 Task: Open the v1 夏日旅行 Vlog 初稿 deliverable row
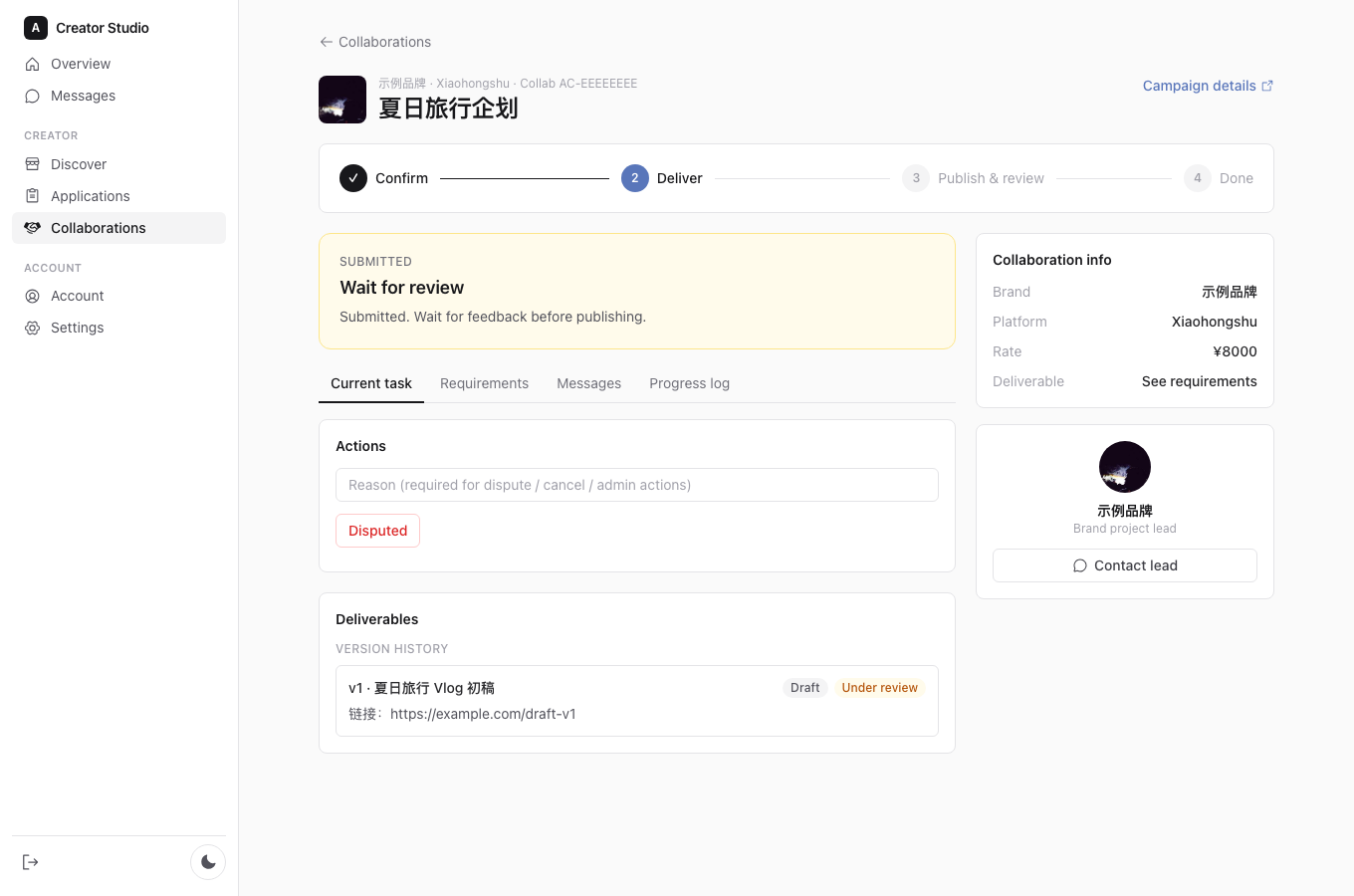point(637,701)
